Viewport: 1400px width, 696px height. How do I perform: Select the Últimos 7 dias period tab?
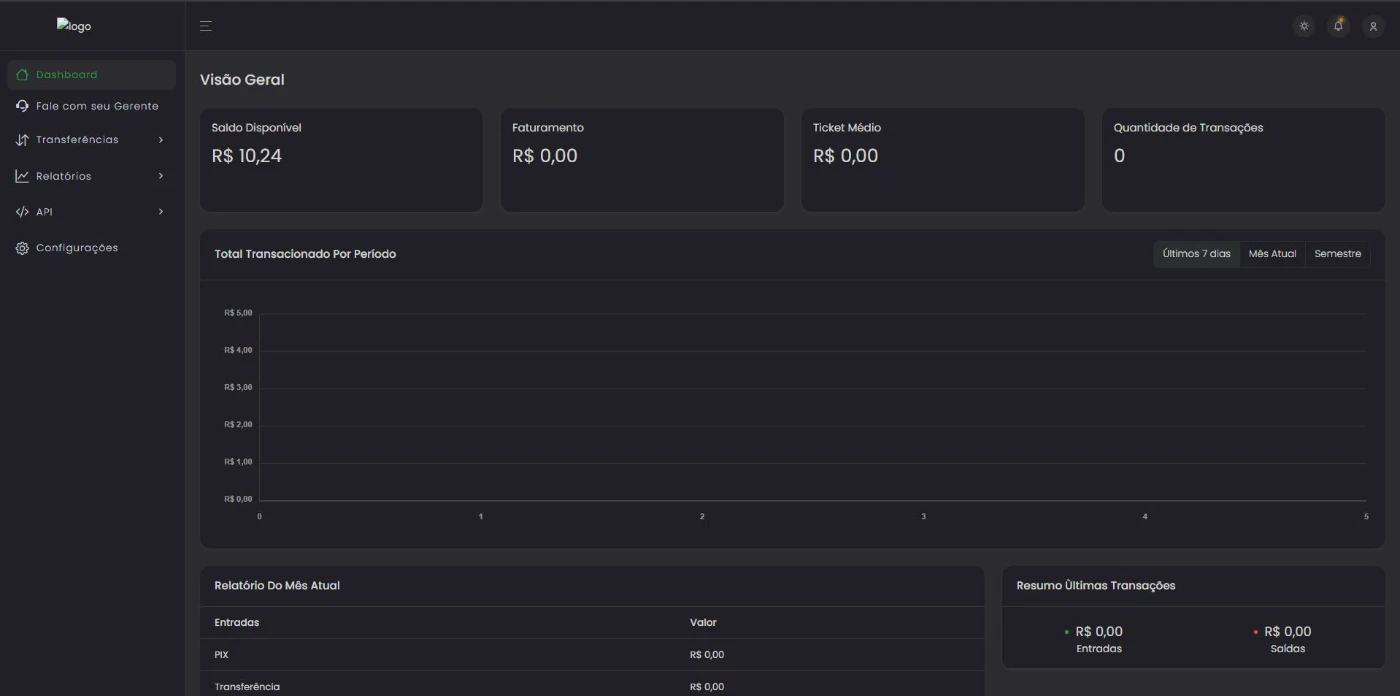1196,254
